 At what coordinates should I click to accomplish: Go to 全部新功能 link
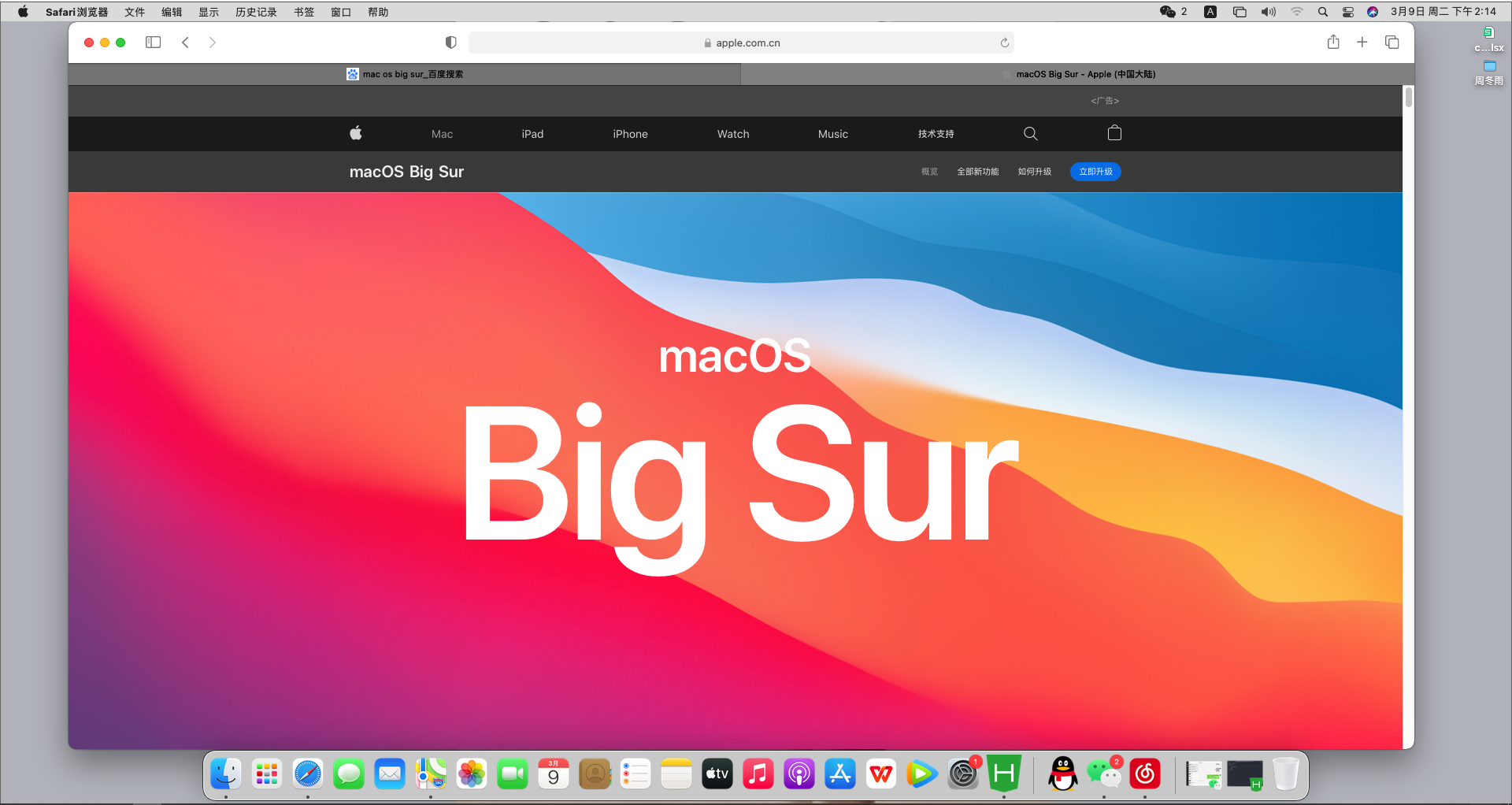978,172
